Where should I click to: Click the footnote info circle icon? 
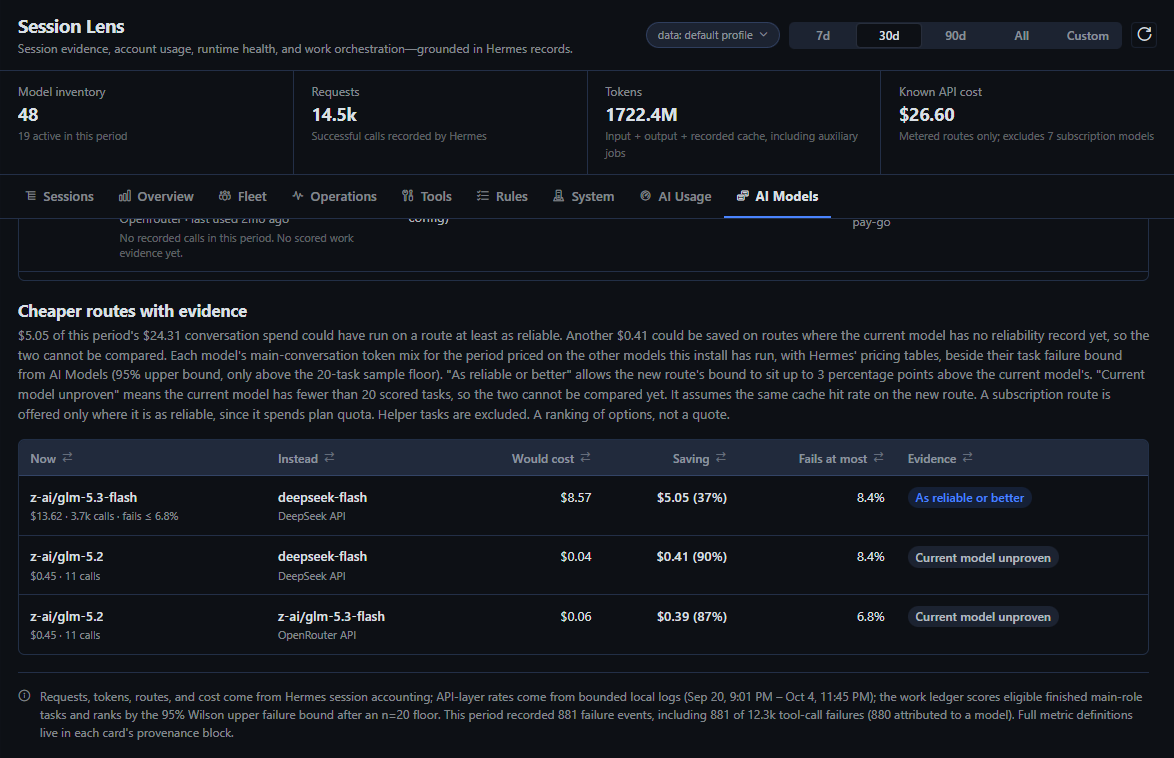25,696
